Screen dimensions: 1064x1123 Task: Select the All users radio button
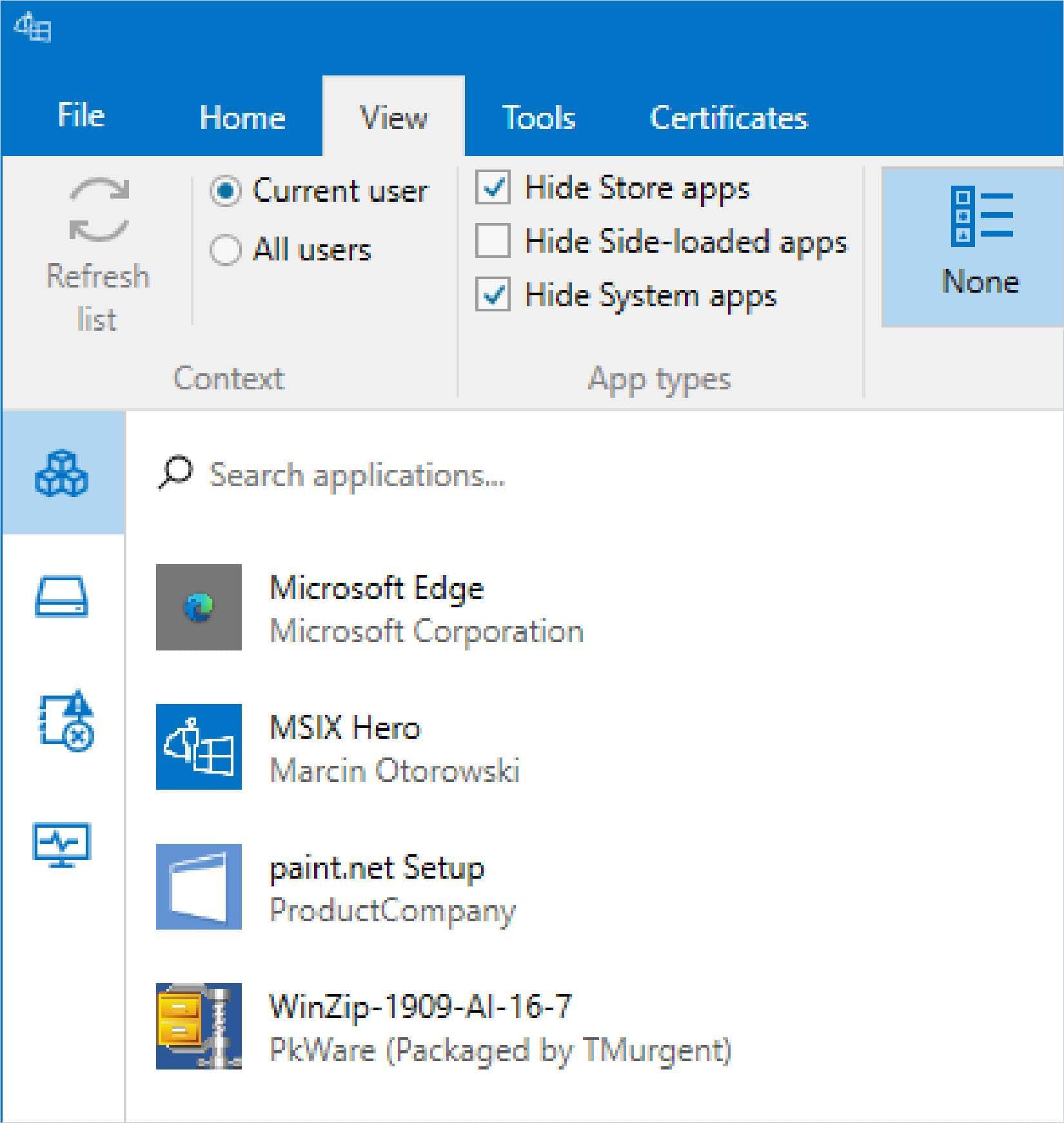click(x=226, y=249)
